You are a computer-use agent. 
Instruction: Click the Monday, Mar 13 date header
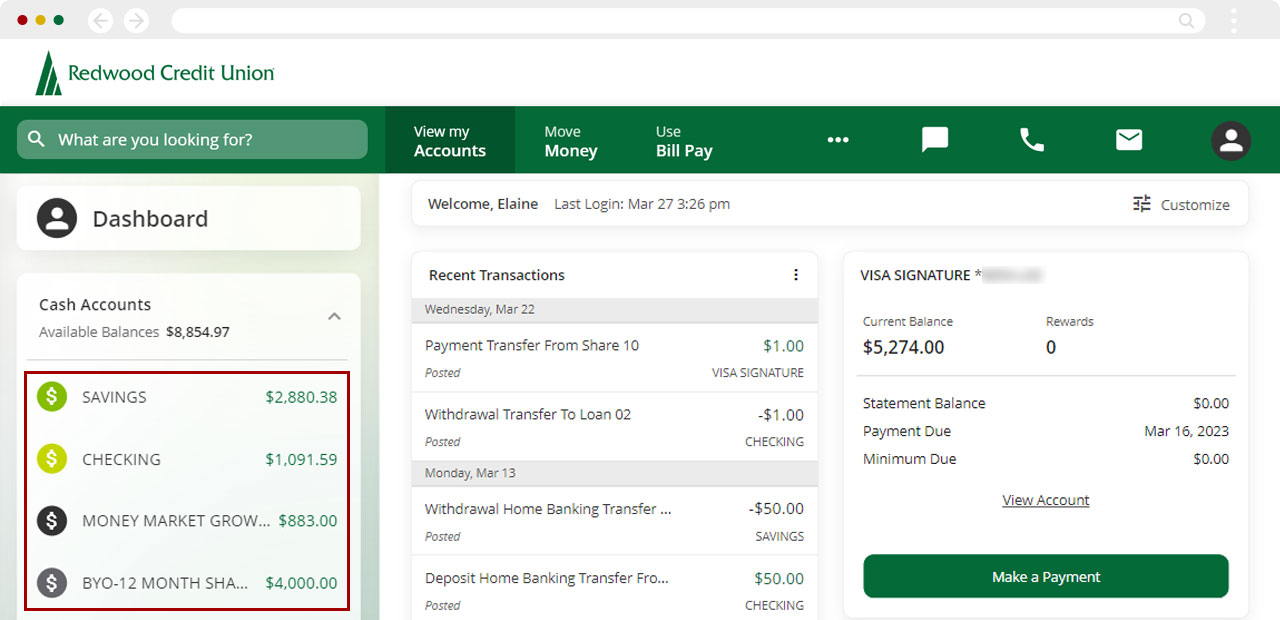(x=470, y=473)
